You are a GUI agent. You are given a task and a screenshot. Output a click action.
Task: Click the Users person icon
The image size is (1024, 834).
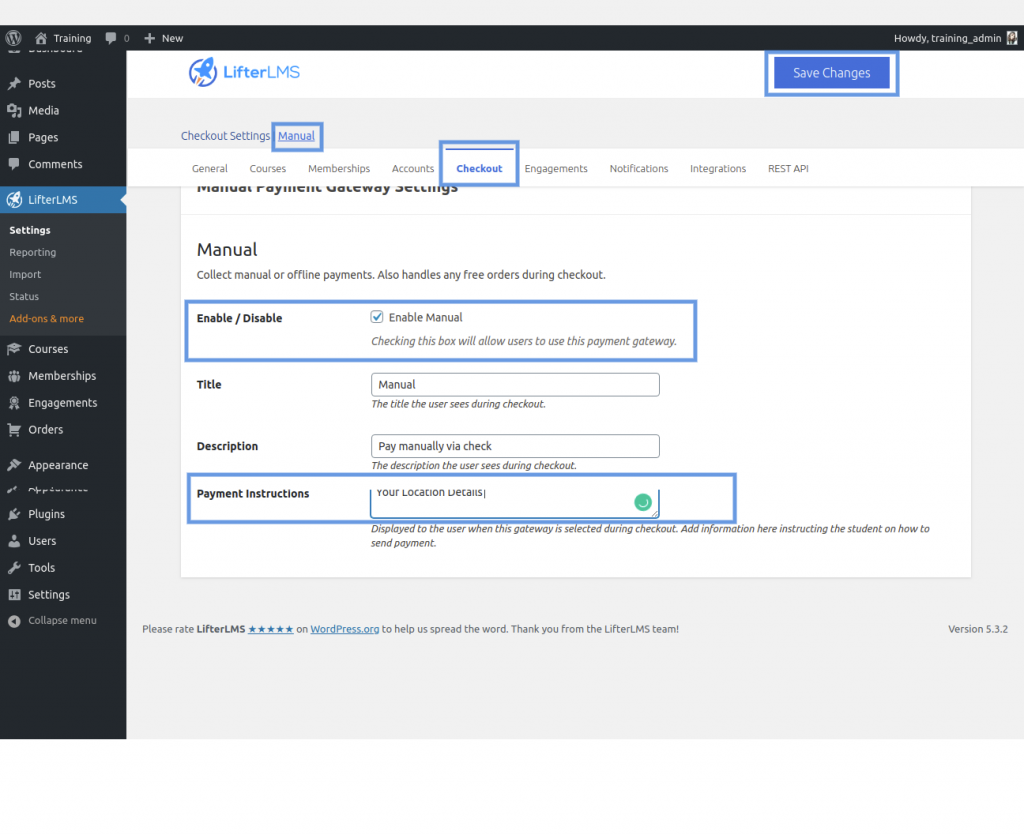[14, 541]
